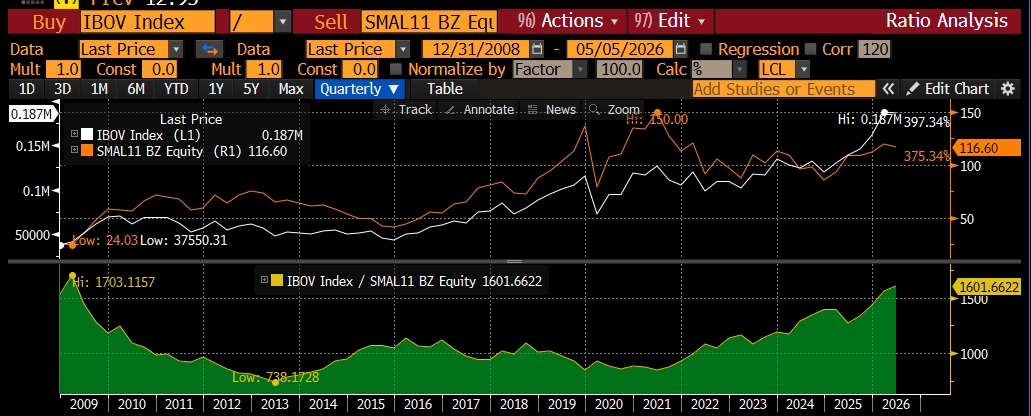1031x416 pixels.
Task: Select the 6M range tab
Action: point(136,89)
